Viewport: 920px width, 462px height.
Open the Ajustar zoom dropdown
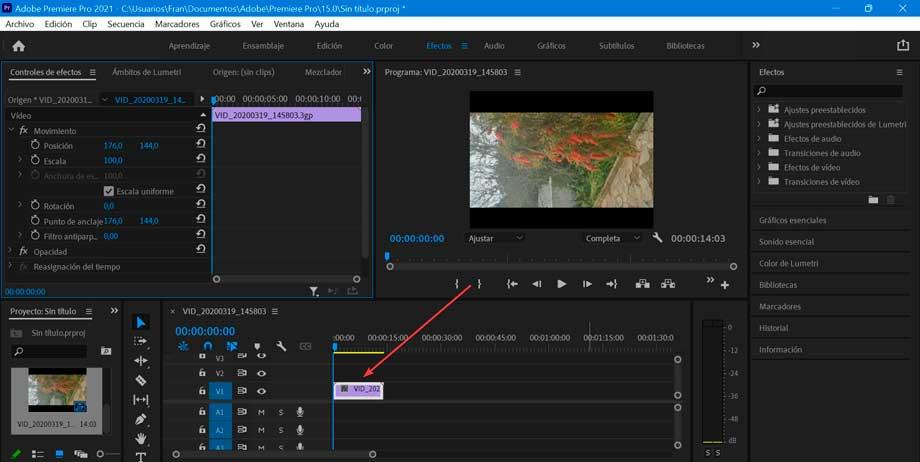click(x=495, y=238)
